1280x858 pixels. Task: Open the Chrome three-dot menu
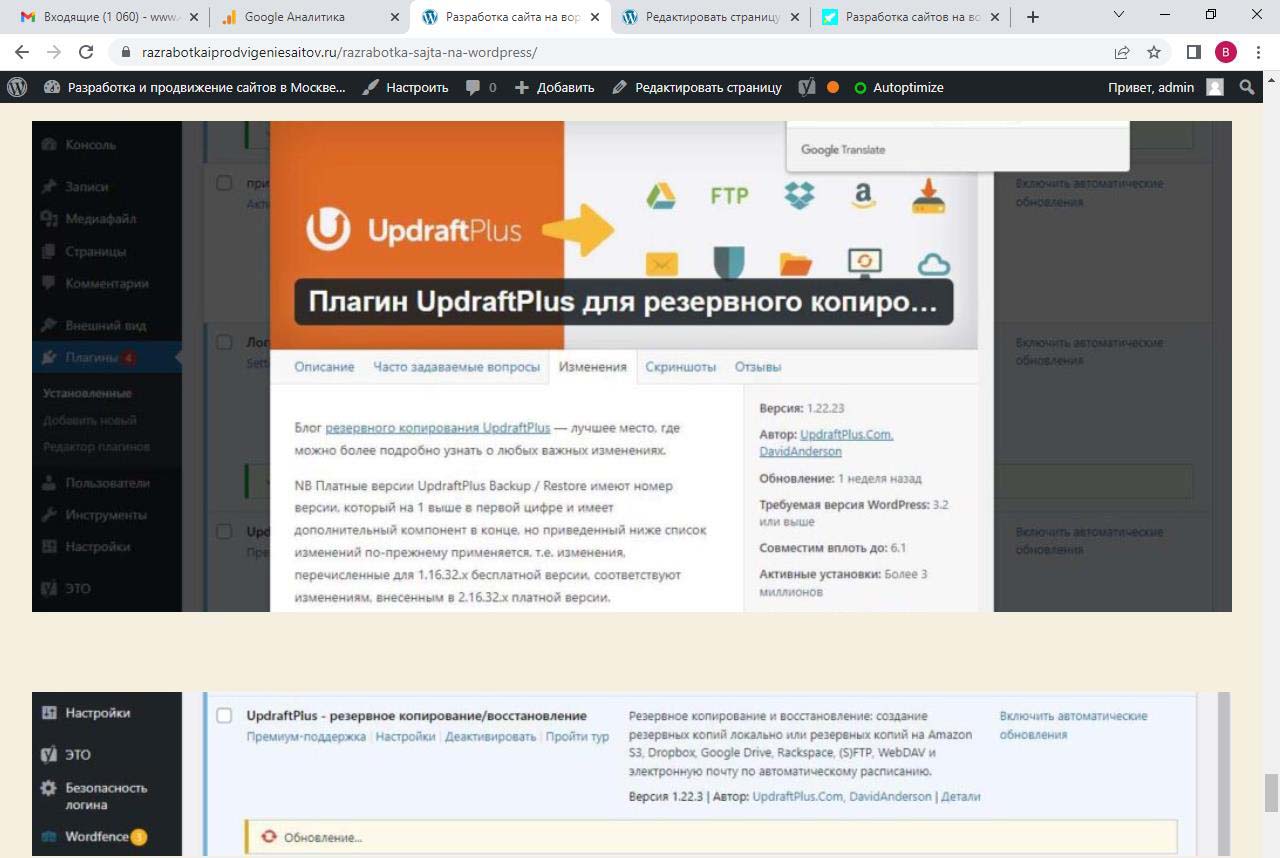click(1258, 52)
